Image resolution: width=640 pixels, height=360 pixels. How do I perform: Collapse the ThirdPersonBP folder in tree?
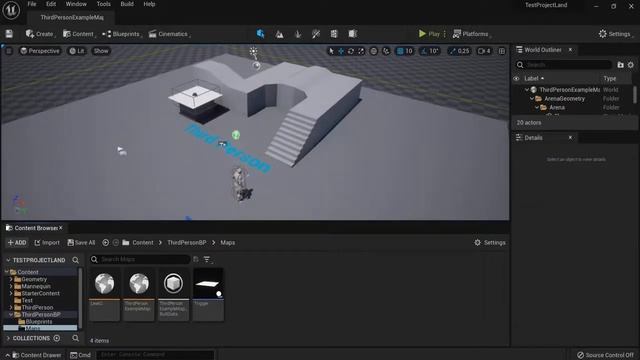point(11,315)
